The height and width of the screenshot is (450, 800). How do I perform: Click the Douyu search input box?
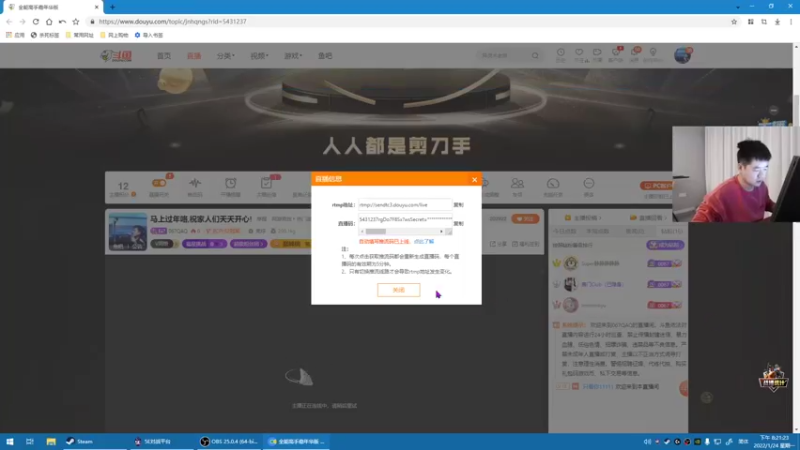pos(504,55)
